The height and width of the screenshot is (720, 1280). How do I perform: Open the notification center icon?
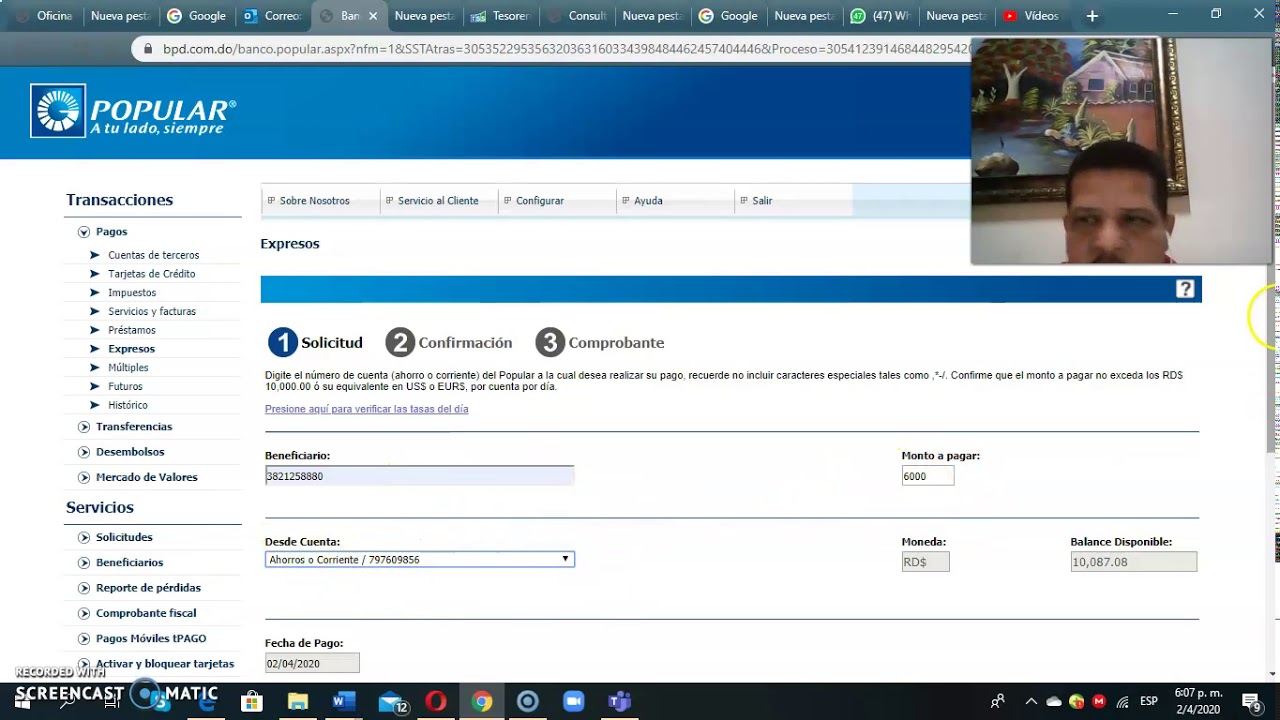[x=1251, y=701]
